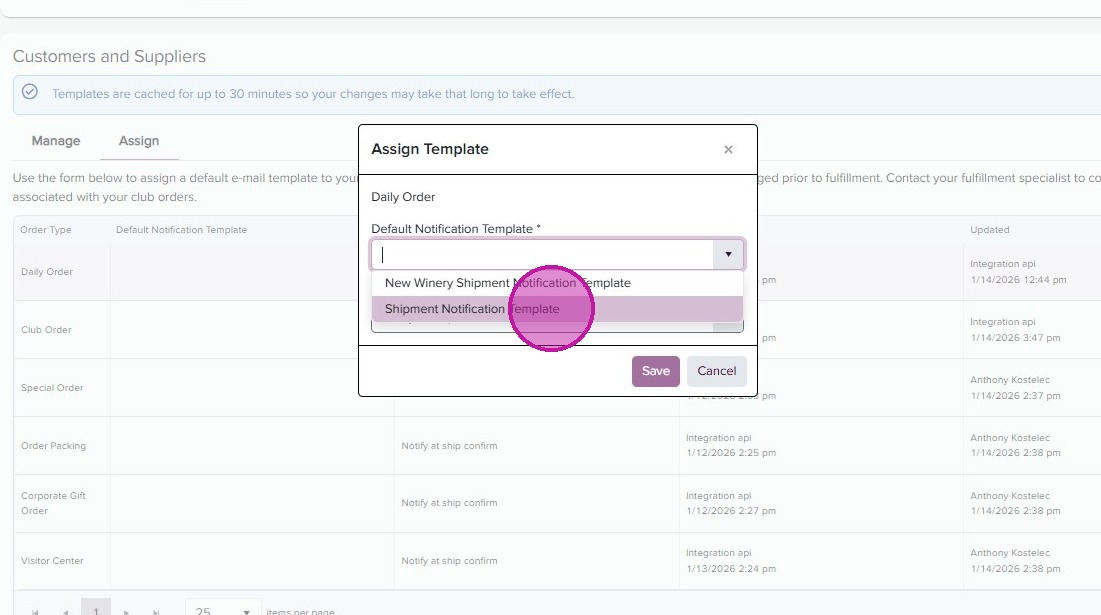Jump to last page of results

[155, 611]
